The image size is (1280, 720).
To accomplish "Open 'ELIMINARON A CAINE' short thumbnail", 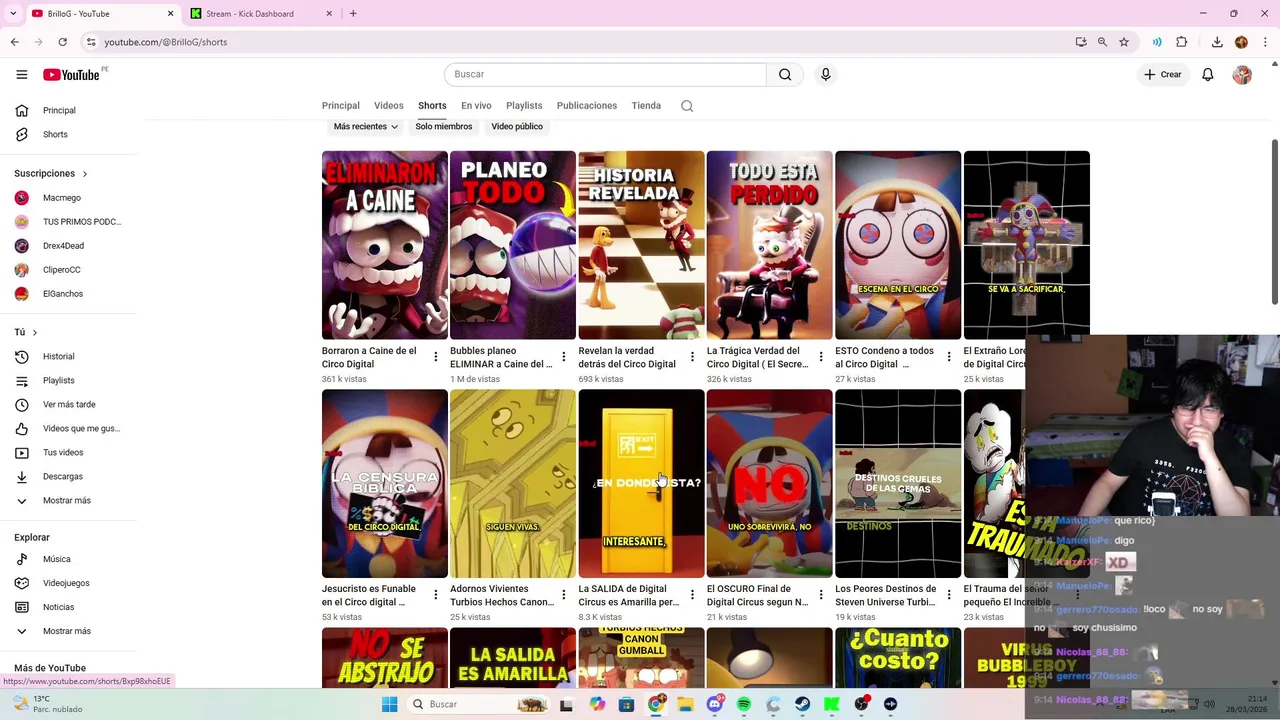I will pyautogui.click(x=385, y=245).
